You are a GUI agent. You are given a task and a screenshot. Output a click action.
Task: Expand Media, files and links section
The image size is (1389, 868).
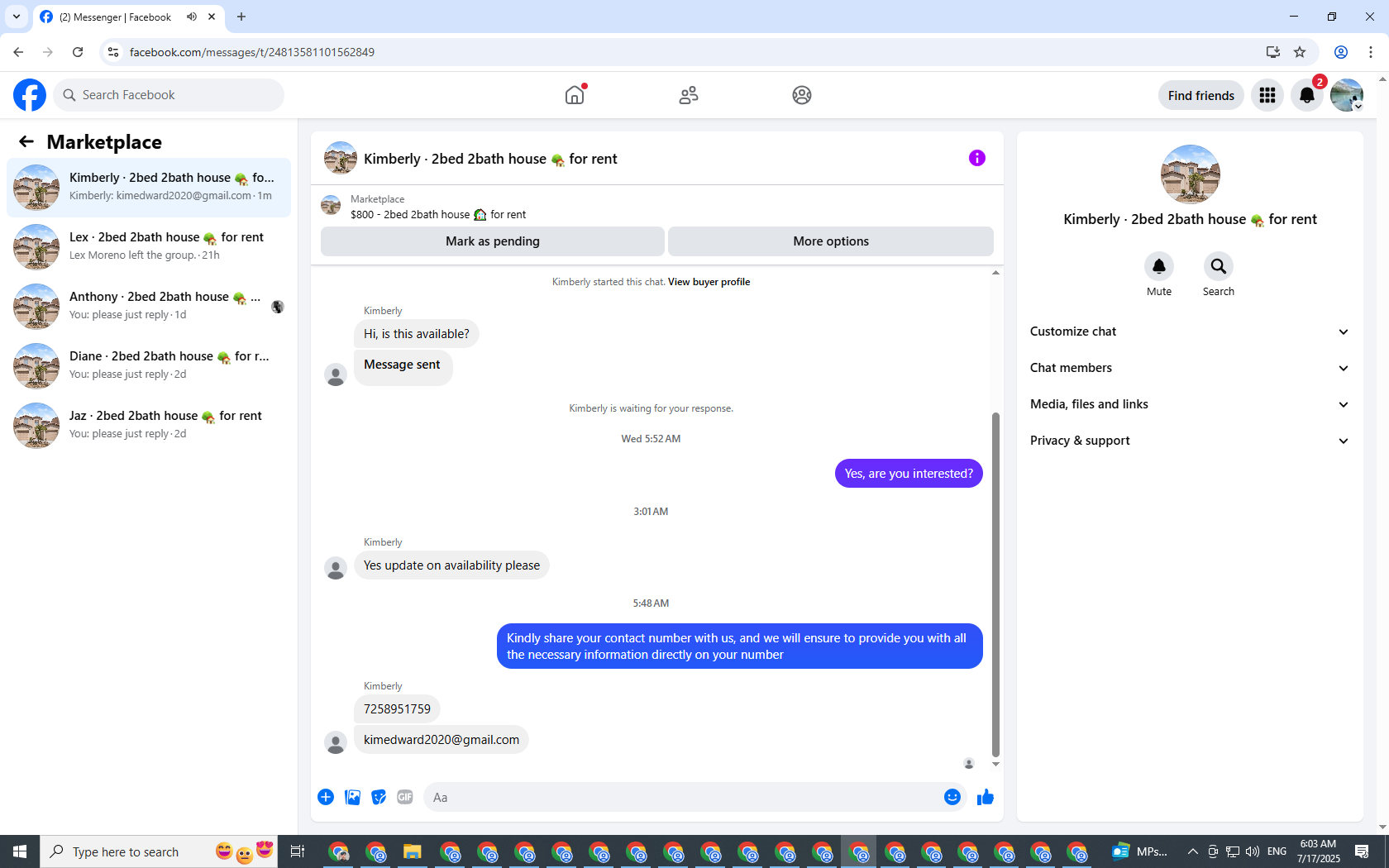[1190, 404]
